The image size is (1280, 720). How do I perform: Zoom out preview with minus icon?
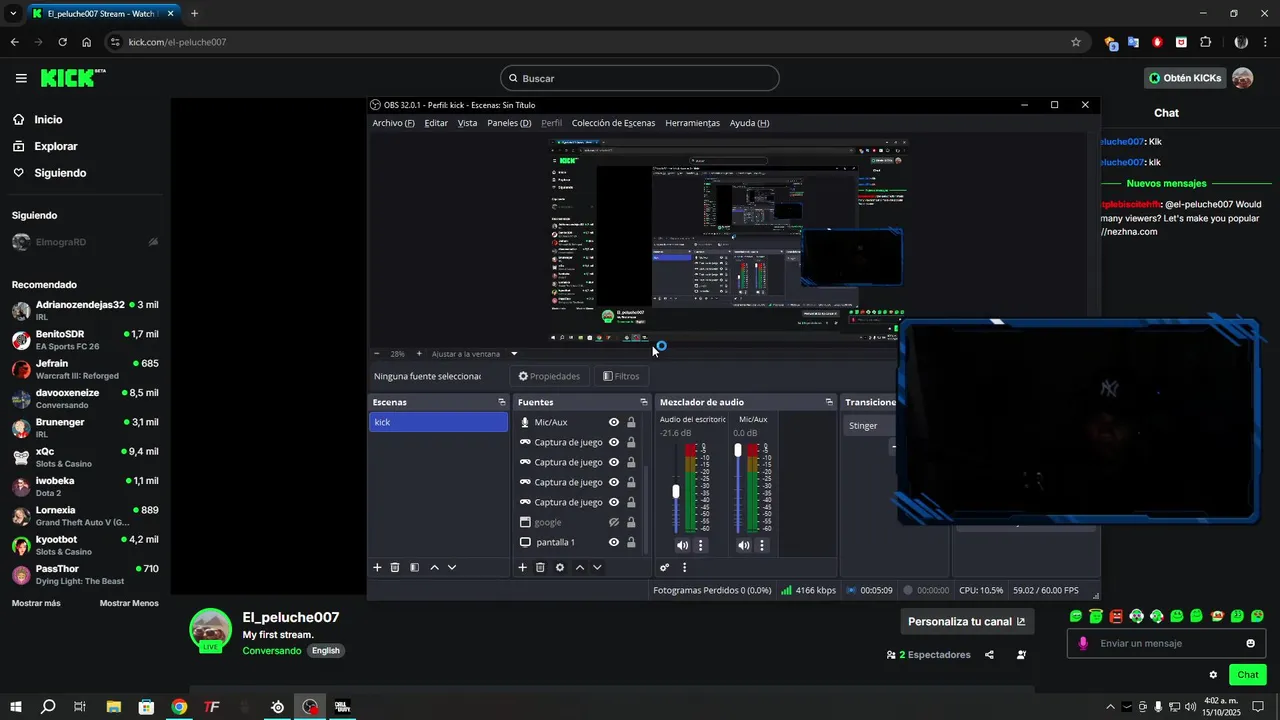point(376,353)
